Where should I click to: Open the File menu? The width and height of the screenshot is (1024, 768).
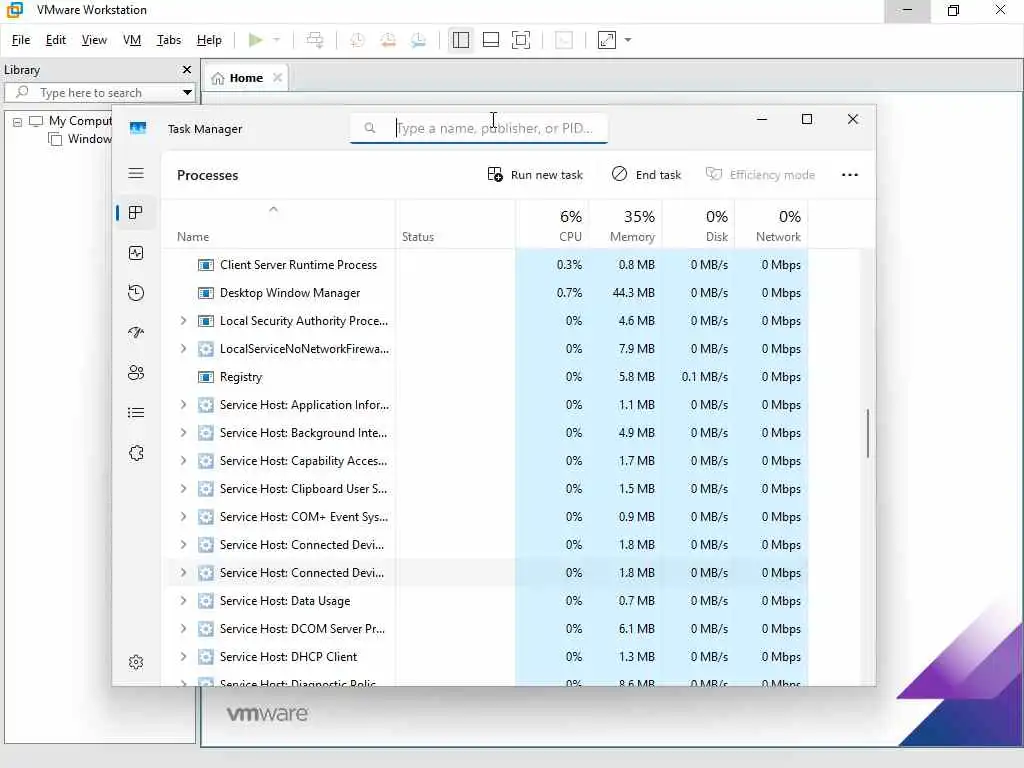[21, 40]
